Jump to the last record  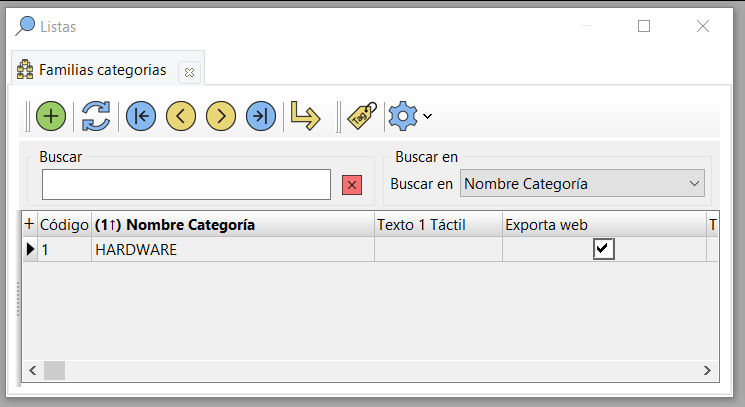tap(261, 116)
